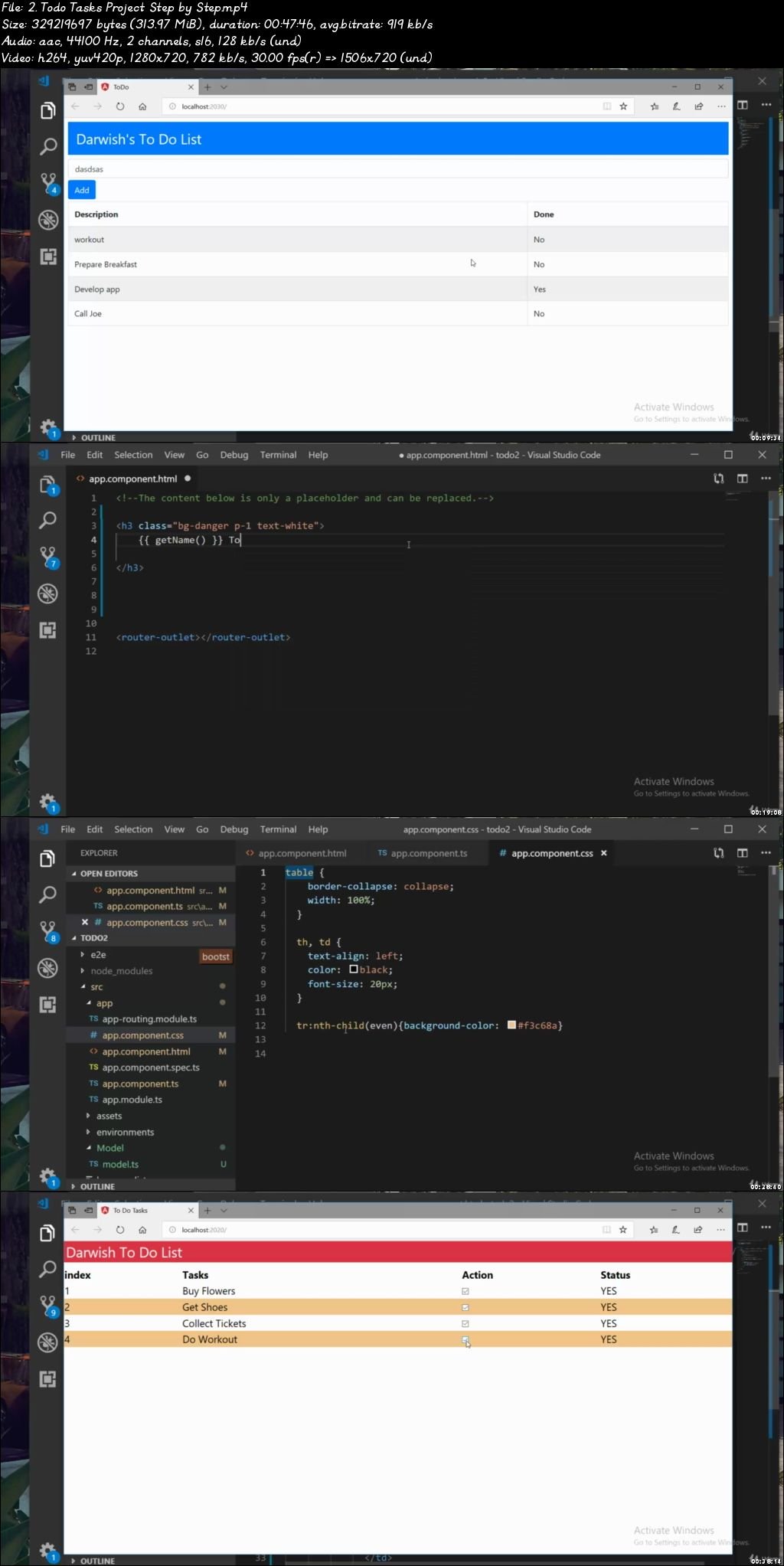Open Search in the app.component.html window sidebar
The height and width of the screenshot is (1566, 784).
(47, 520)
